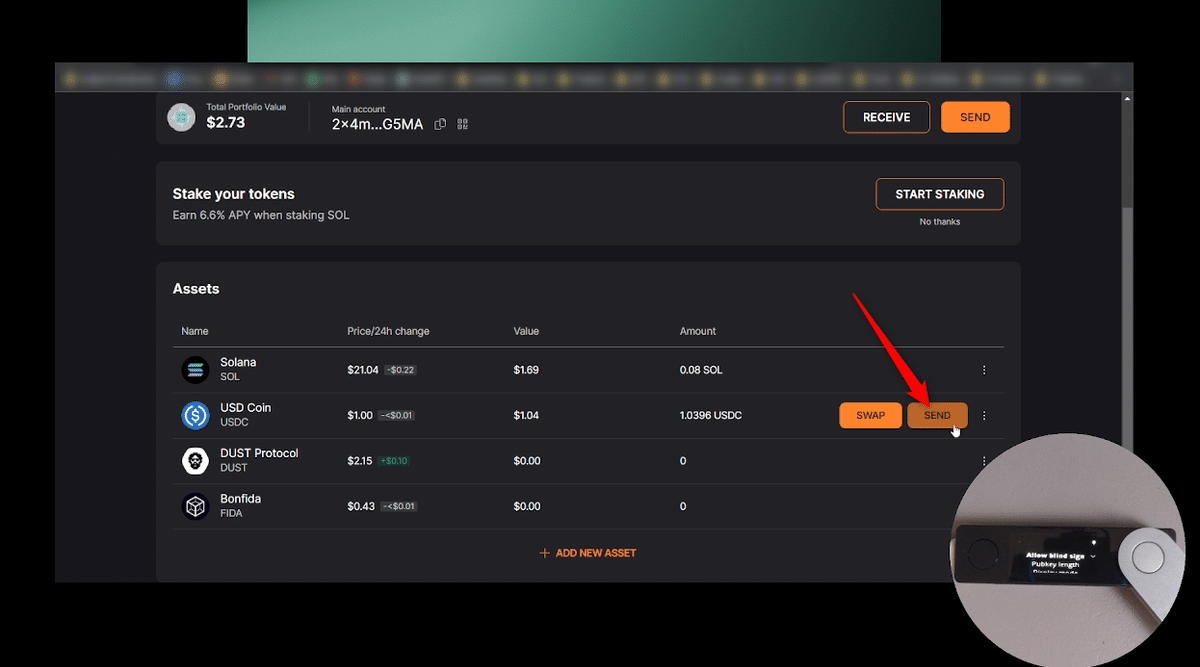
Task: Click the USD Coin token logo
Action: [x=195, y=415]
